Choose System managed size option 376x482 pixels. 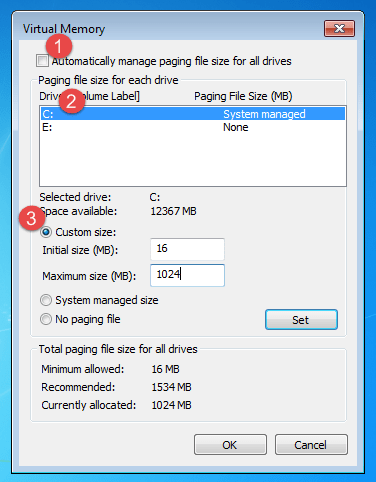pyautogui.click(x=46, y=300)
